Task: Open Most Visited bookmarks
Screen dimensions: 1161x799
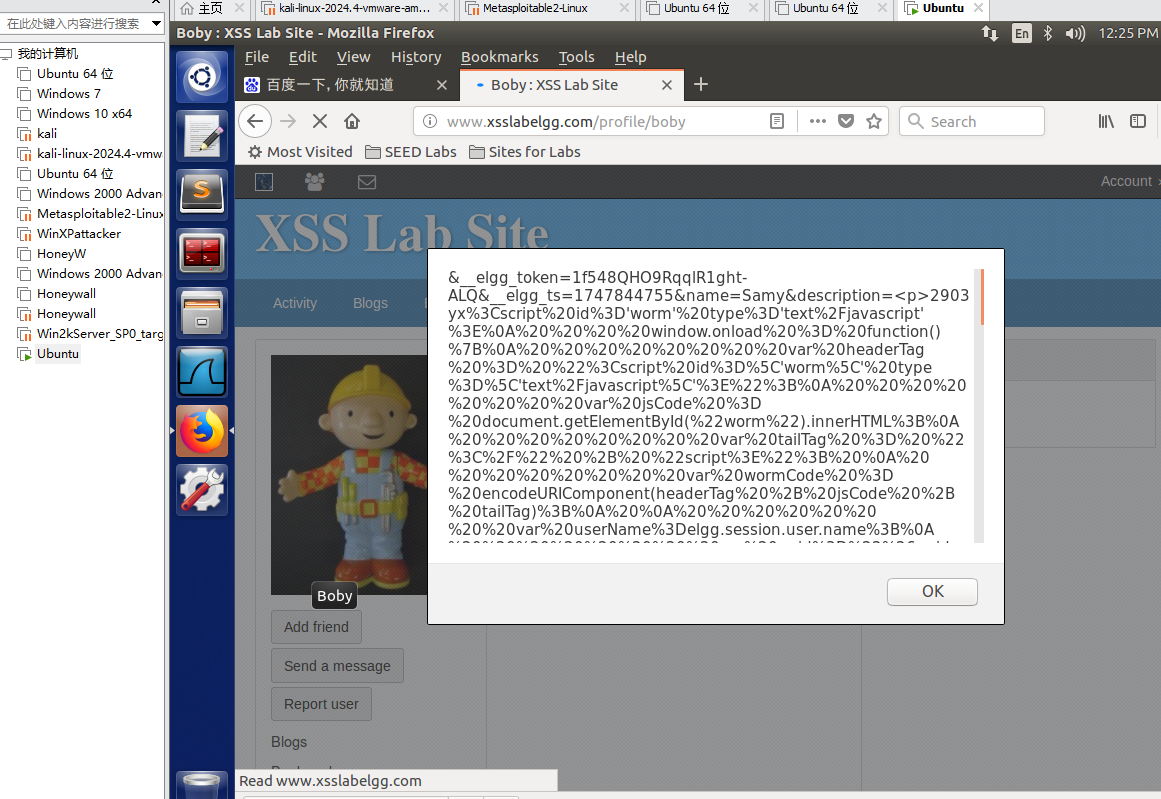Action: click(x=300, y=152)
